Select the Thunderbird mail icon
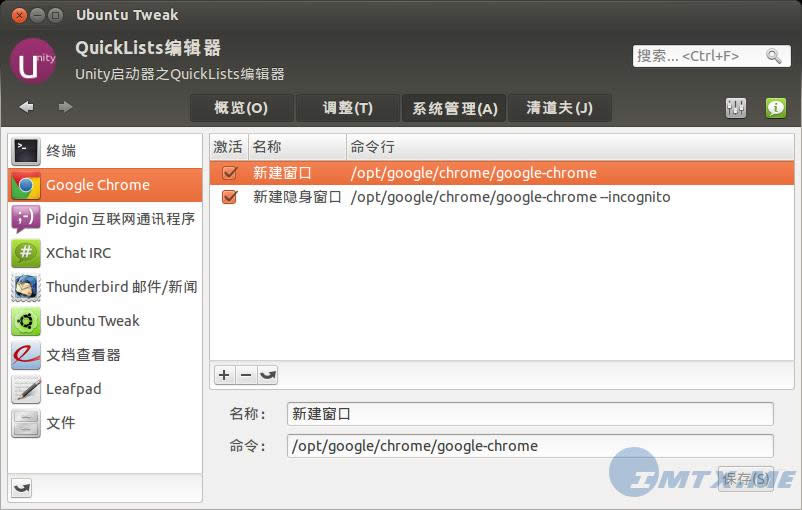The width and height of the screenshot is (802, 510). pyautogui.click(x=26, y=287)
